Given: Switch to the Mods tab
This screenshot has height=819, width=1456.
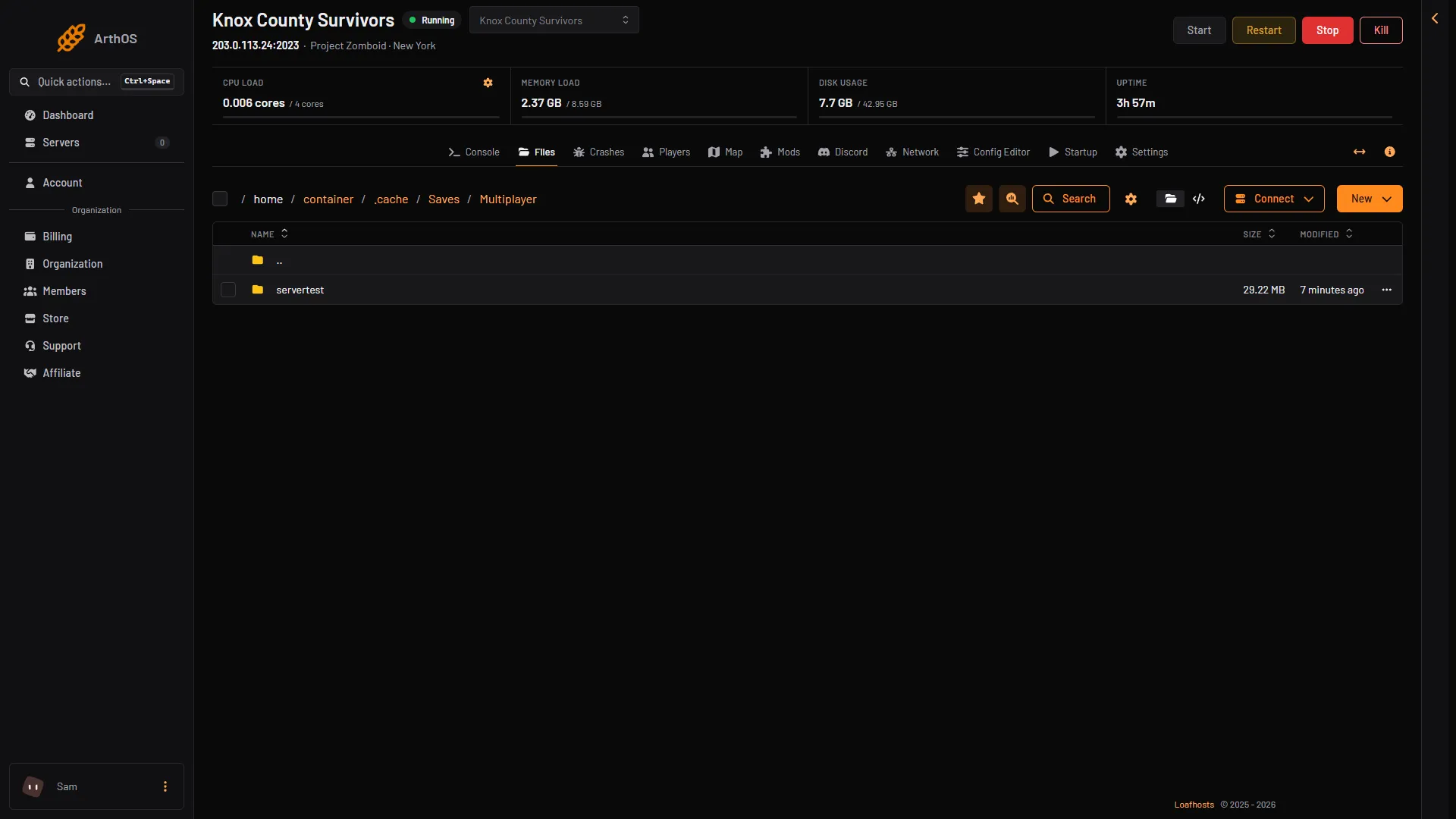Looking at the screenshot, I should pos(780,152).
